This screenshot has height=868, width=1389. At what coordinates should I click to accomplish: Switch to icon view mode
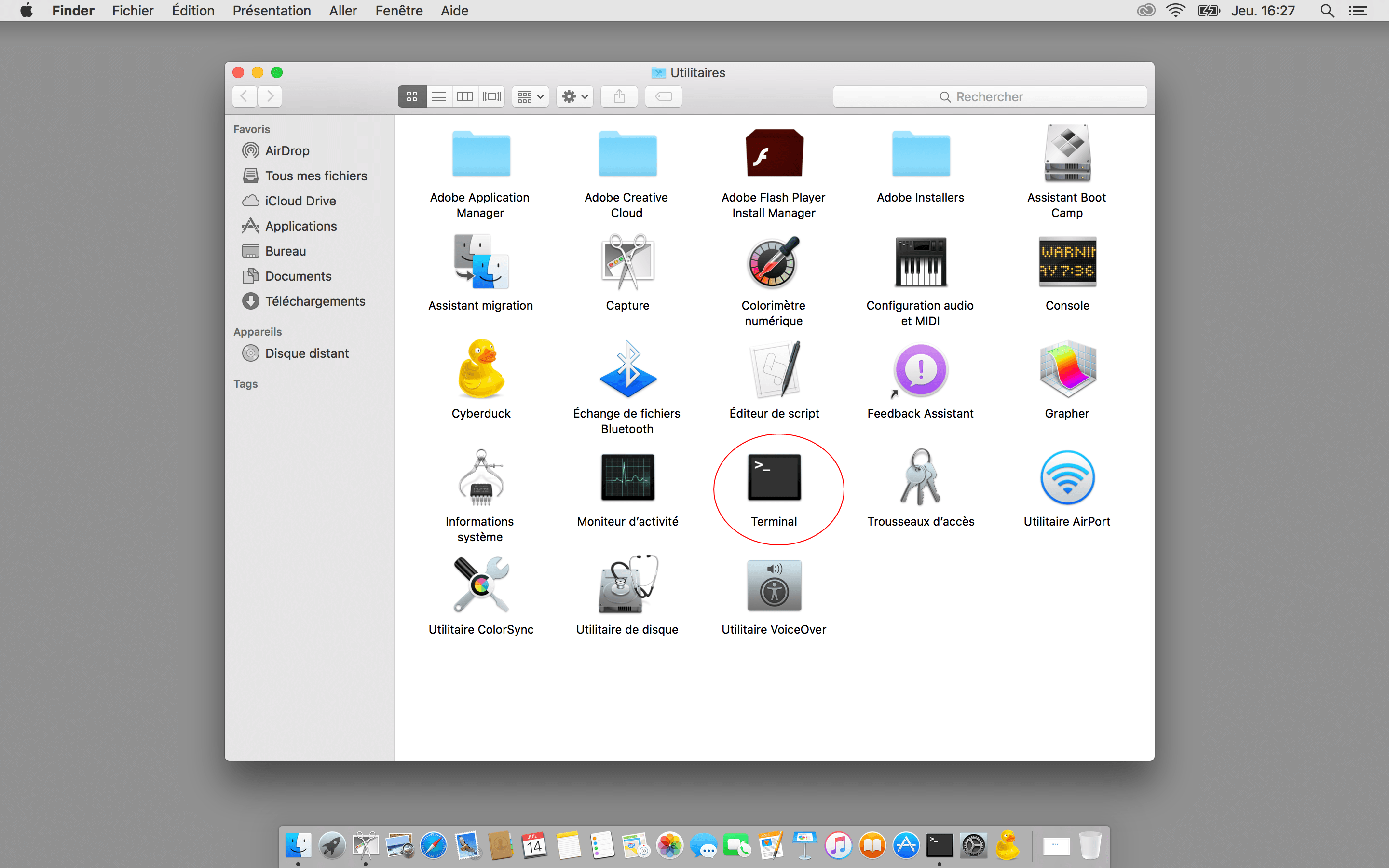click(x=411, y=96)
